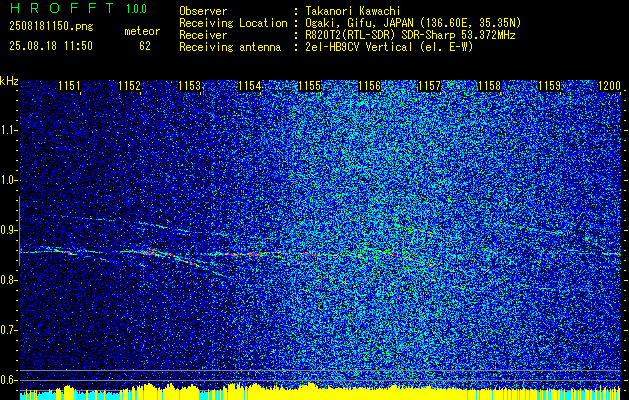
Task: Click time marker 1159
Action: pyautogui.click(x=550, y=86)
